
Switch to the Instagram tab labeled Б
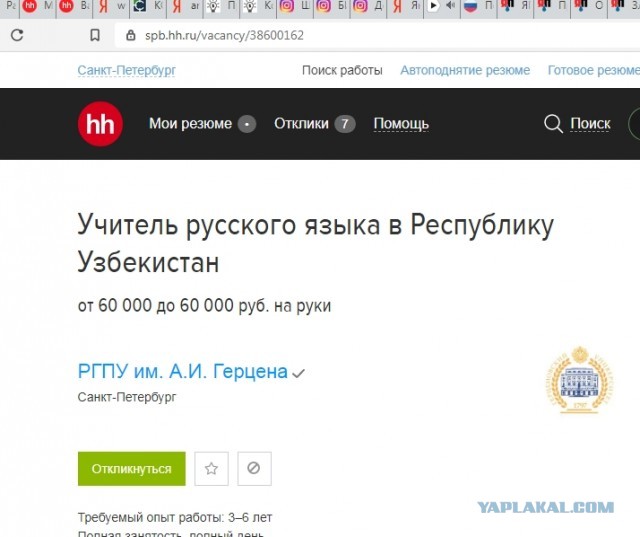click(332, 6)
